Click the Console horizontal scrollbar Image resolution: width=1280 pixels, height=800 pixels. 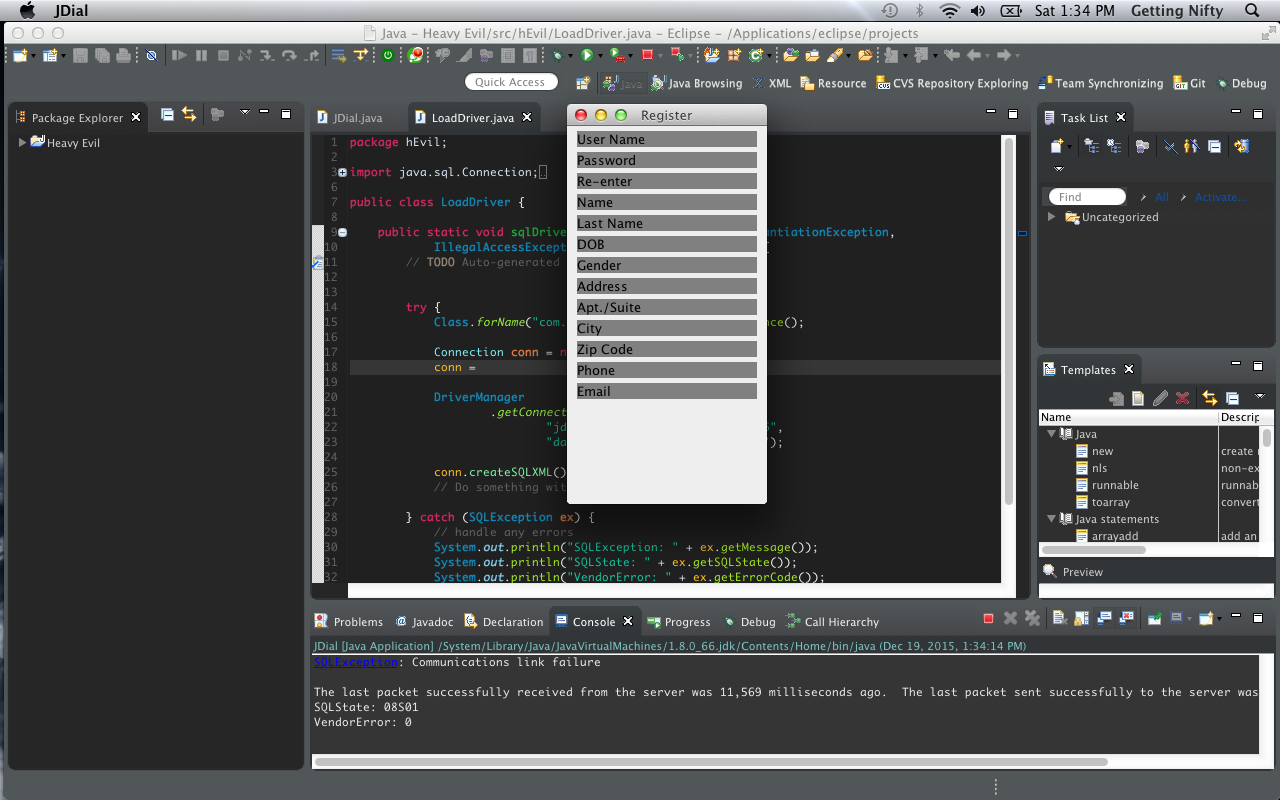click(x=711, y=762)
